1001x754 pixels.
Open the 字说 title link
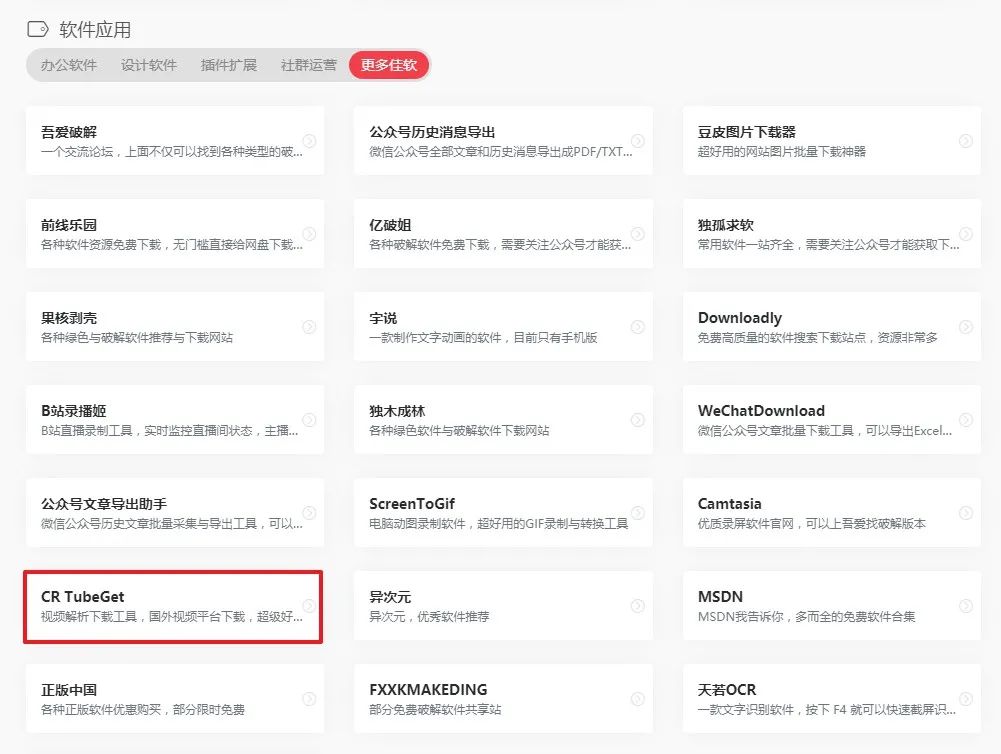click(x=383, y=318)
